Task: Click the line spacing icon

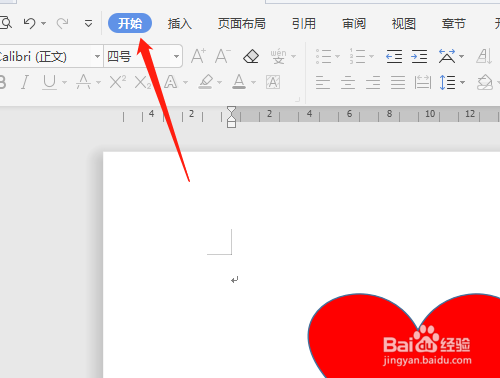Action: click(448, 82)
